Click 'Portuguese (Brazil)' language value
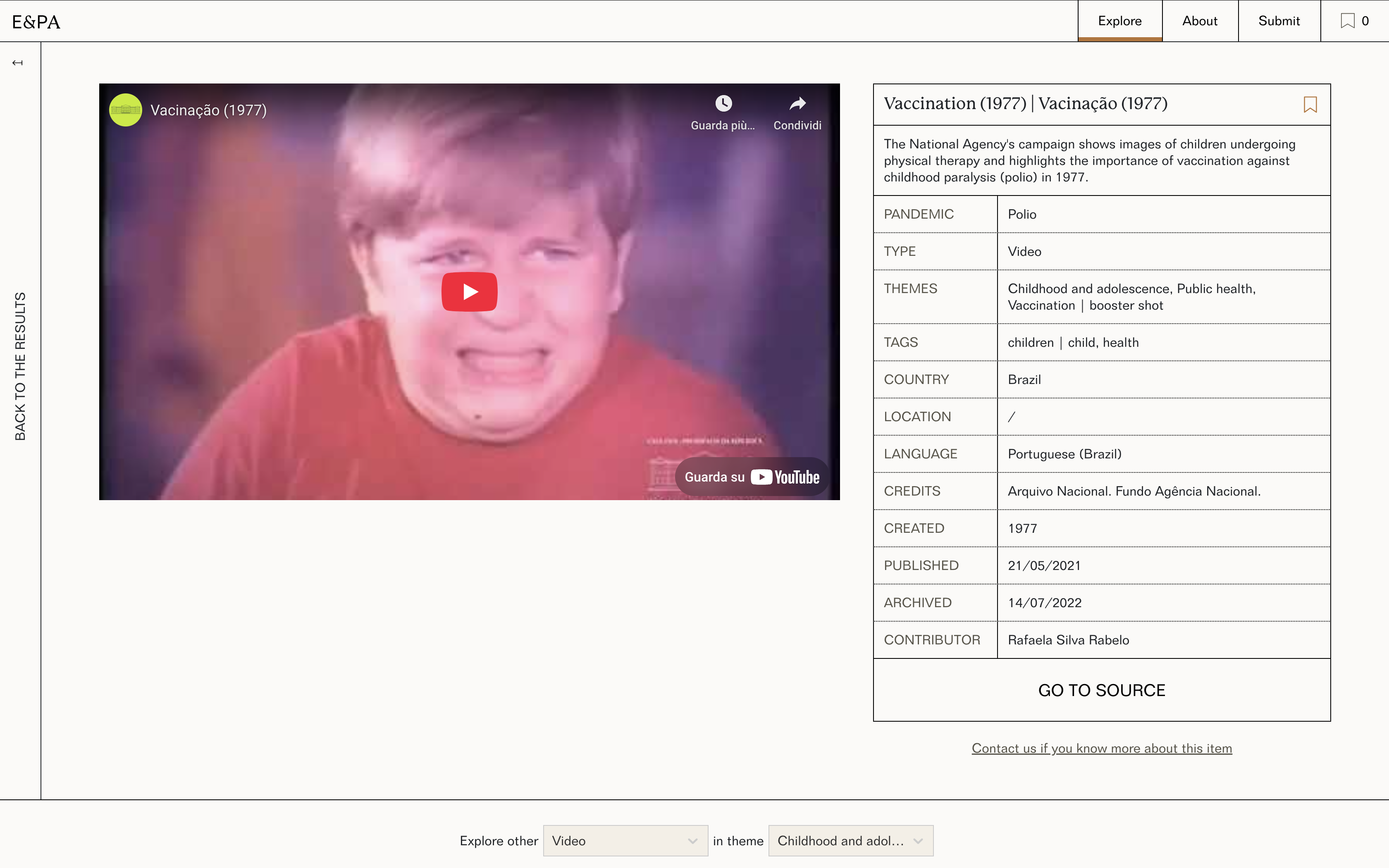This screenshot has width=1389, height=868. point(1065,454)
